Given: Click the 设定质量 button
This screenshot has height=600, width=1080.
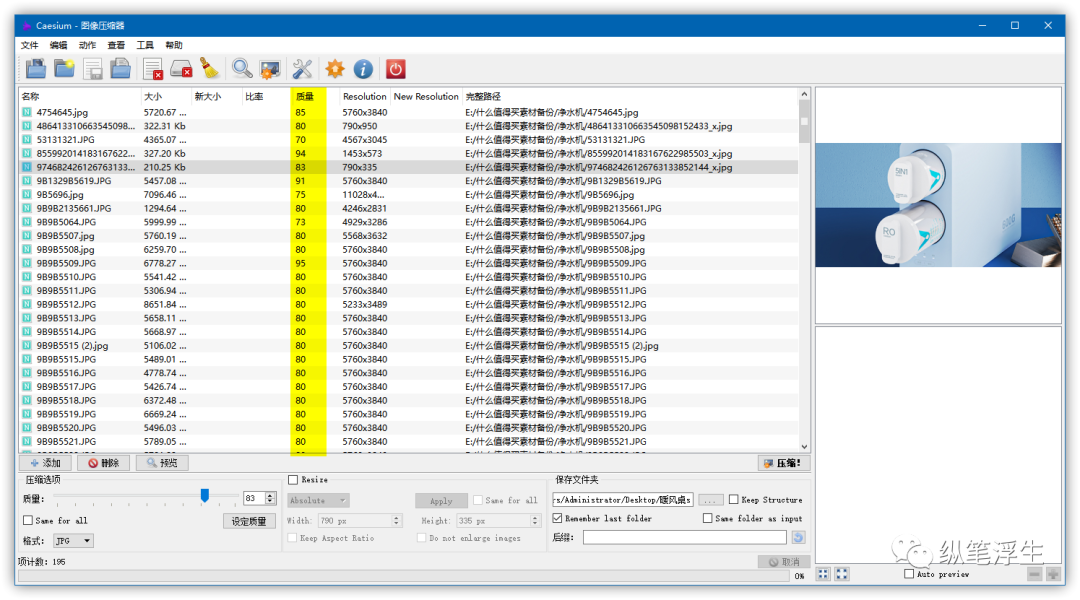Looking at the screenshot, I should tap(249, 521).
